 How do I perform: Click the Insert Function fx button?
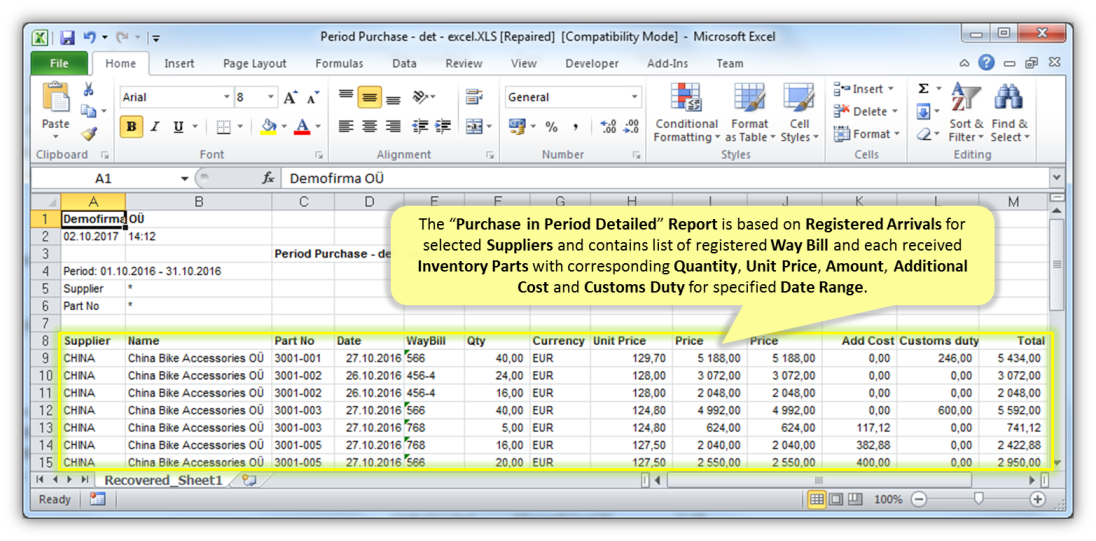point(268,179)
